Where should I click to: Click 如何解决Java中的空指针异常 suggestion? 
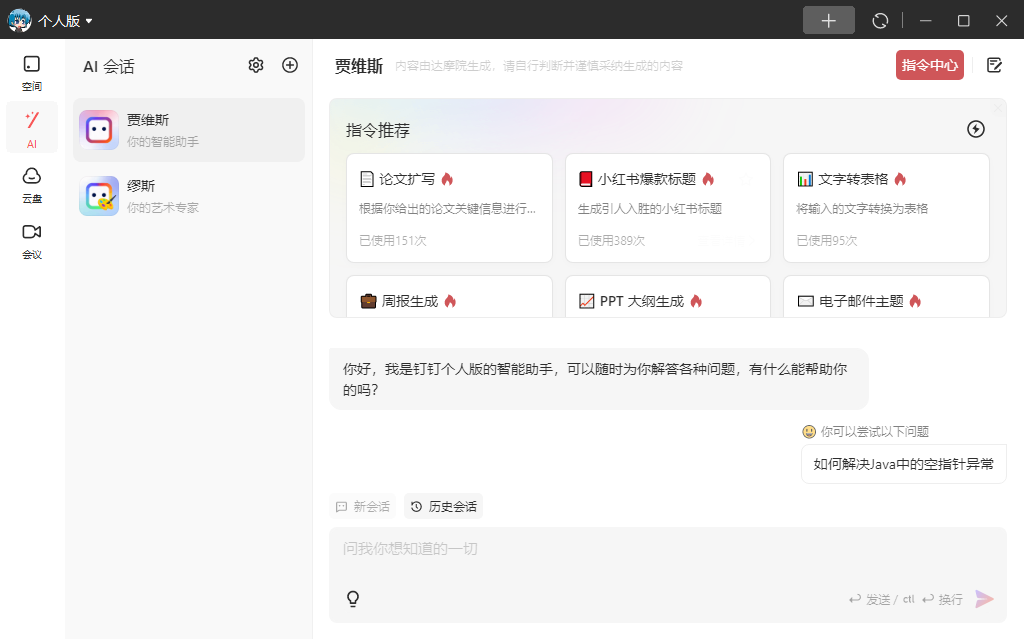click(903, 464)
